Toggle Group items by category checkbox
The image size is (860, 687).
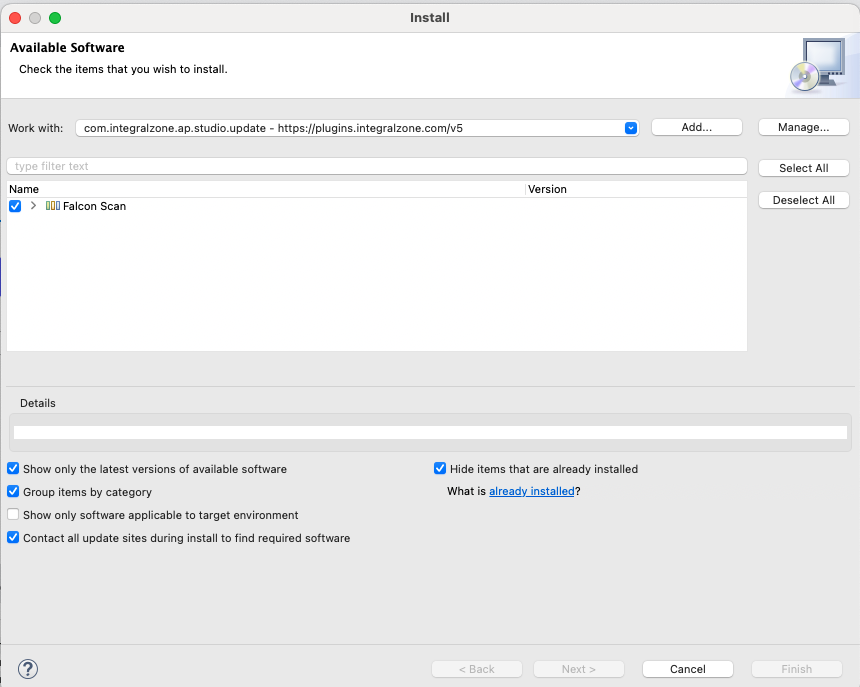point(13,491)
